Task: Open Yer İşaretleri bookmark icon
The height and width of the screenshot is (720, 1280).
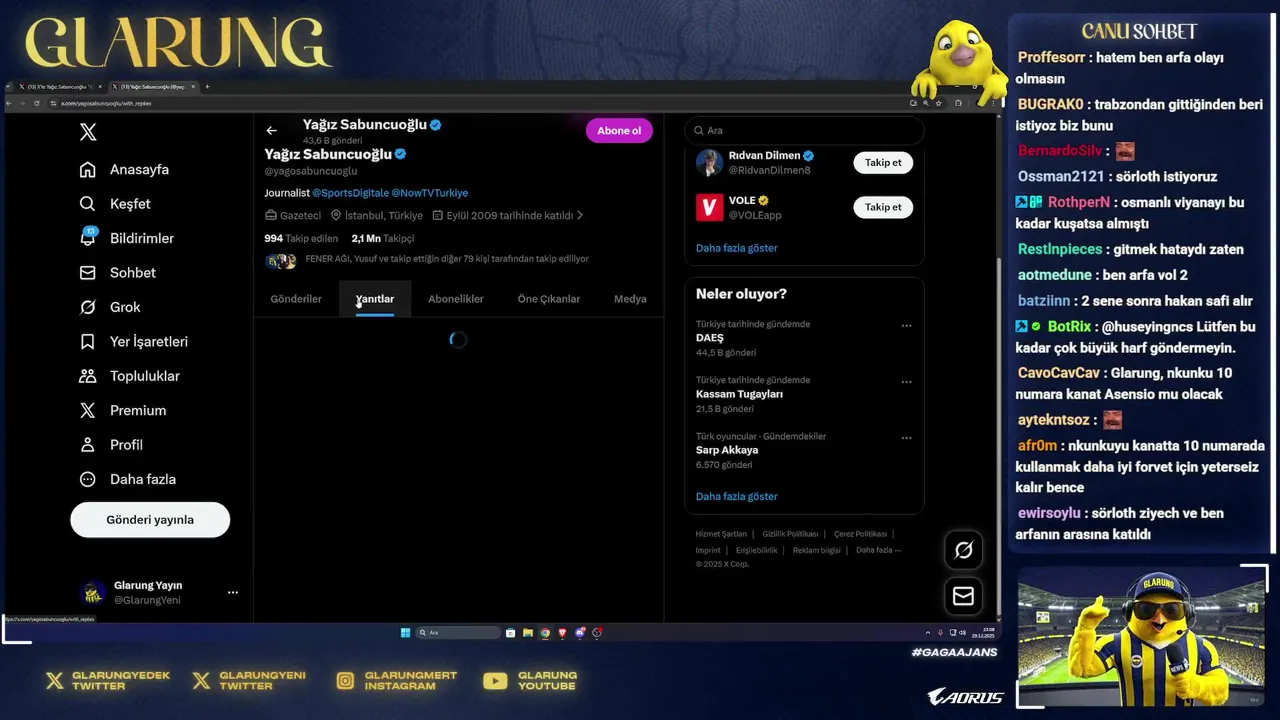Action: [x=88, y=342]
